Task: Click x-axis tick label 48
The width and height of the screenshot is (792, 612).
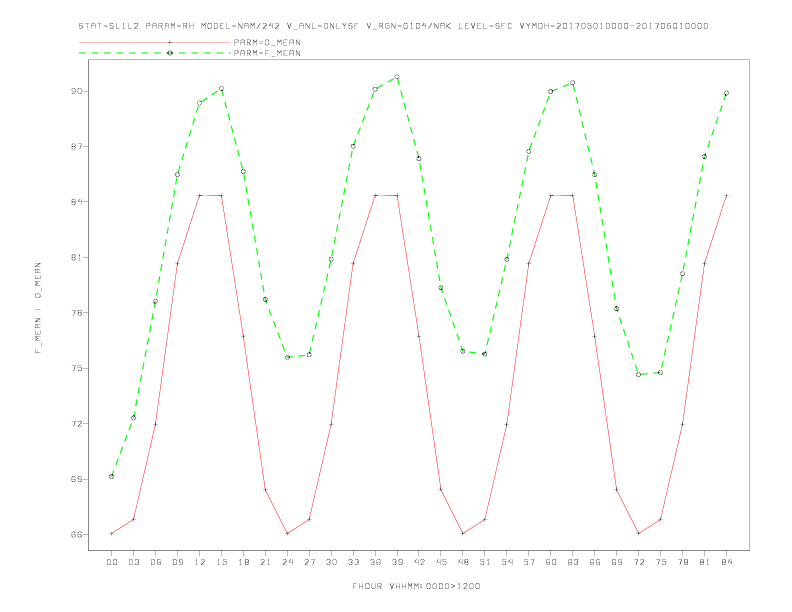Action: (x=463, y=562)
